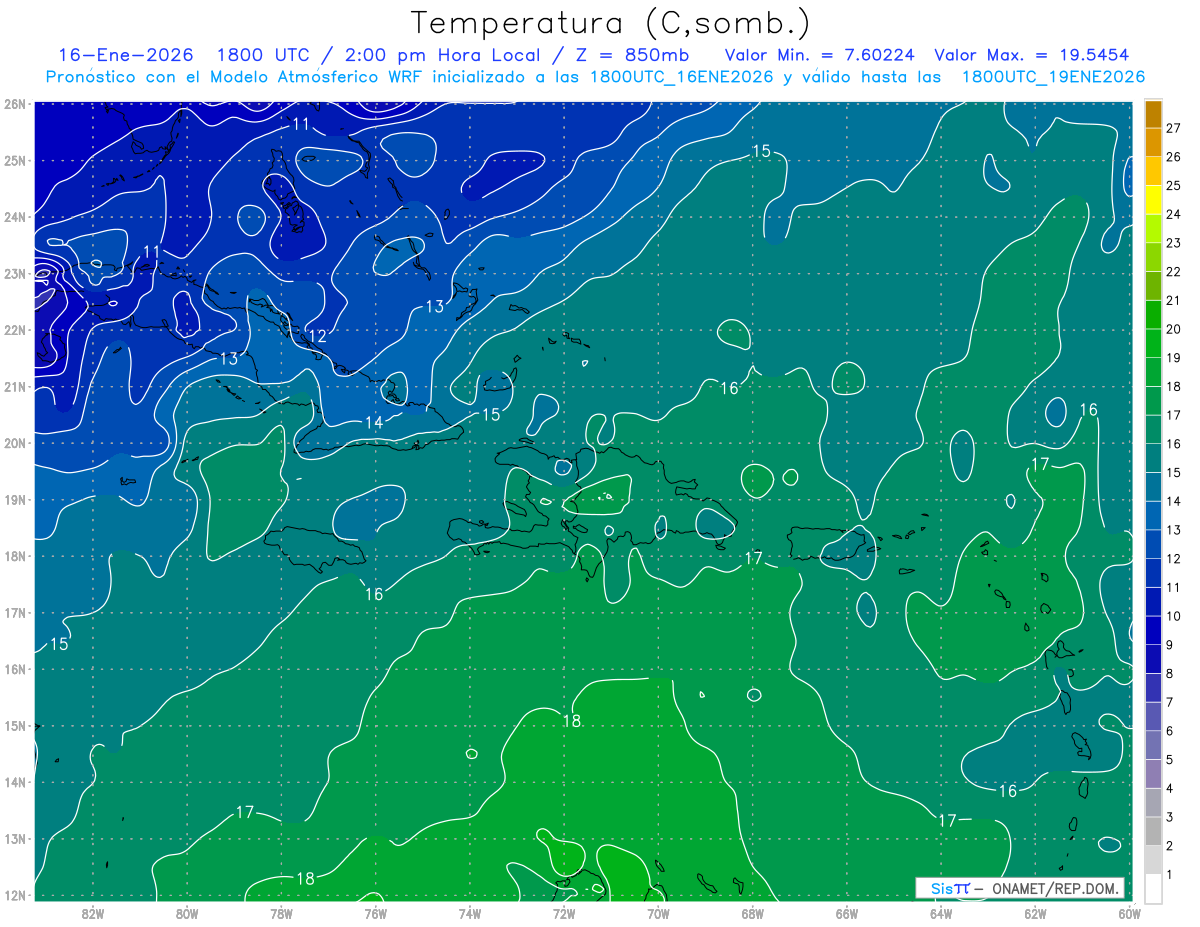Image resolution: width=1200 pixels, height=927 pixels.
Task: Click the title 'Temperatura (C,somb.)'
Action: 610,23
